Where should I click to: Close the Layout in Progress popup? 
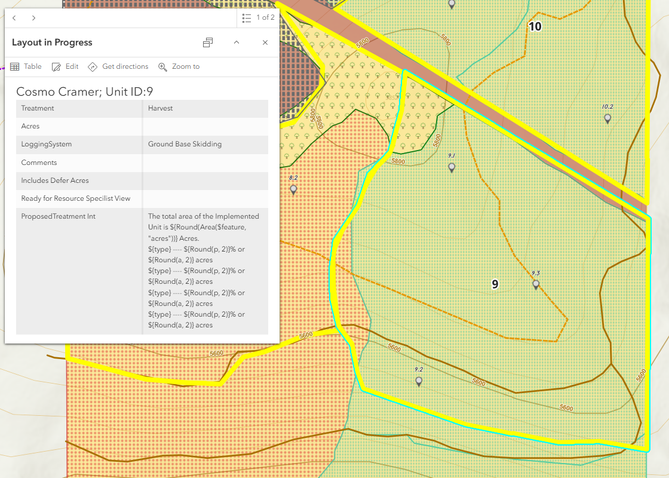tap(265, 42)
